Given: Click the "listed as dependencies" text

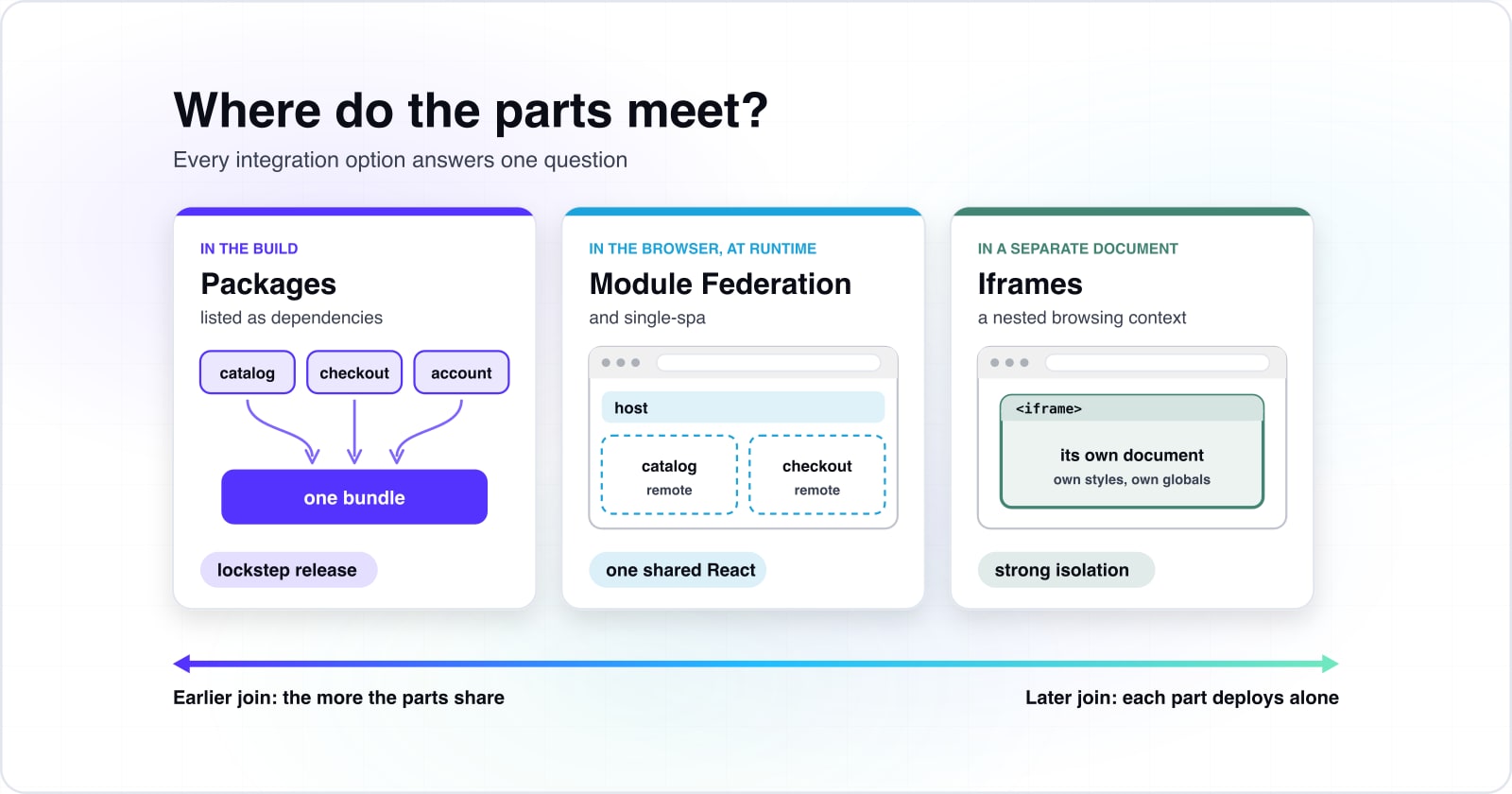Looking at the screenshot, I should [x=291, y=318].
